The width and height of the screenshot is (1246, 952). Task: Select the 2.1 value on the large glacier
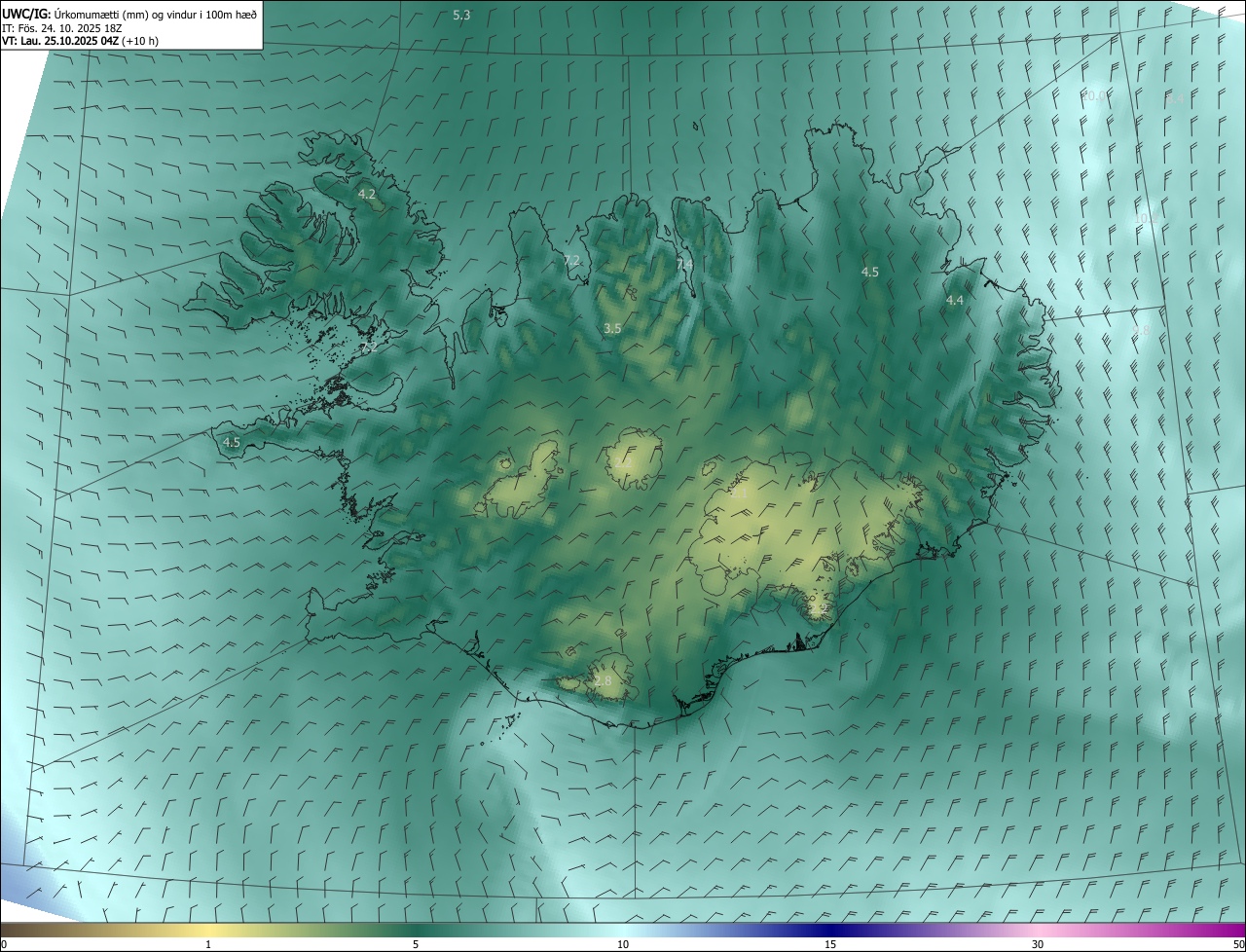739,494
